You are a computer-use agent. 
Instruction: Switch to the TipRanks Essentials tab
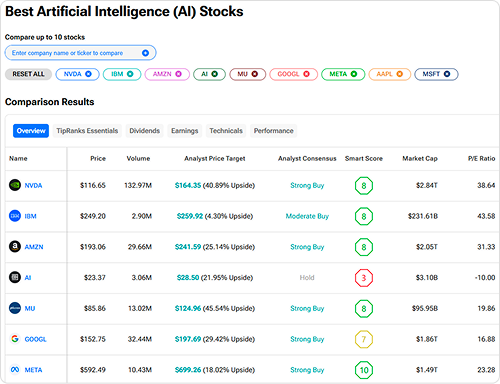pyautogui.click(x=87, y=131)
